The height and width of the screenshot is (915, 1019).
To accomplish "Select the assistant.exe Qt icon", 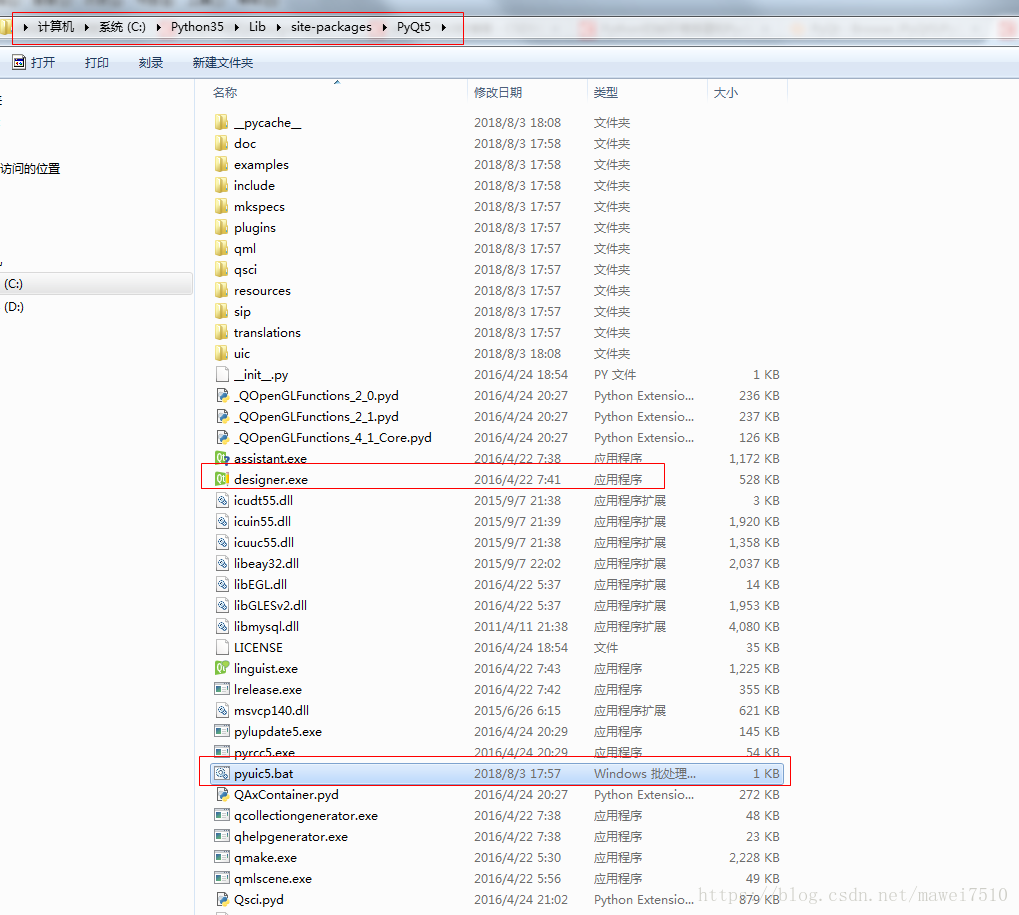I will click(222, 458).
